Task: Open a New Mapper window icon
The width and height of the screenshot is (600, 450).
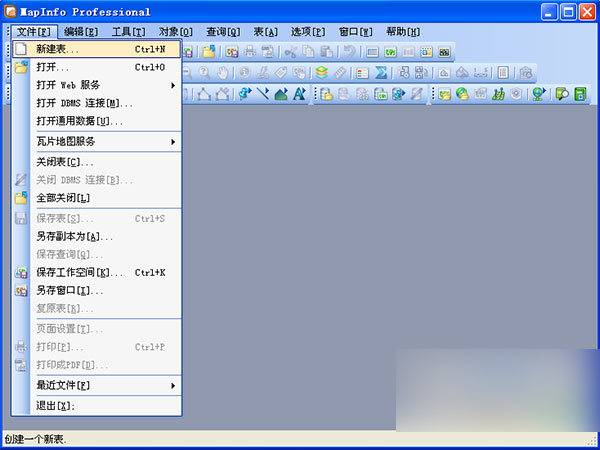Action: 390,52
